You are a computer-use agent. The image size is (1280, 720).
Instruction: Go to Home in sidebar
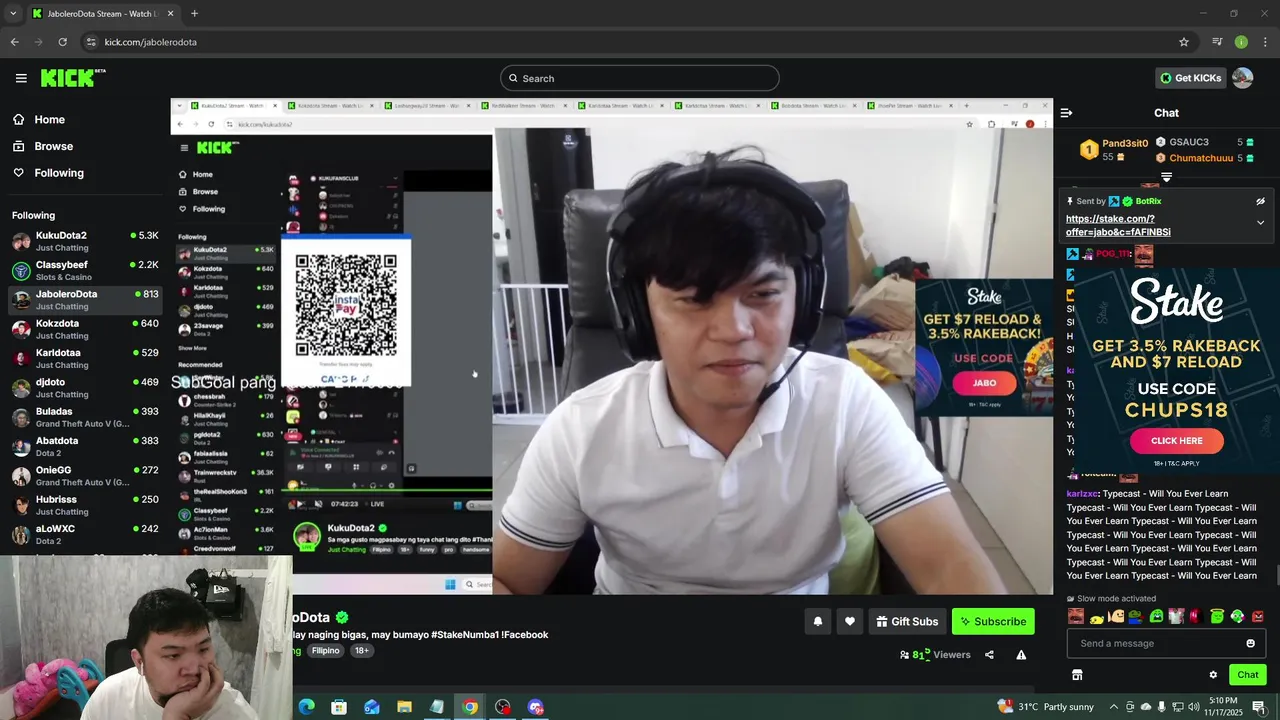[x=49, y=119]
